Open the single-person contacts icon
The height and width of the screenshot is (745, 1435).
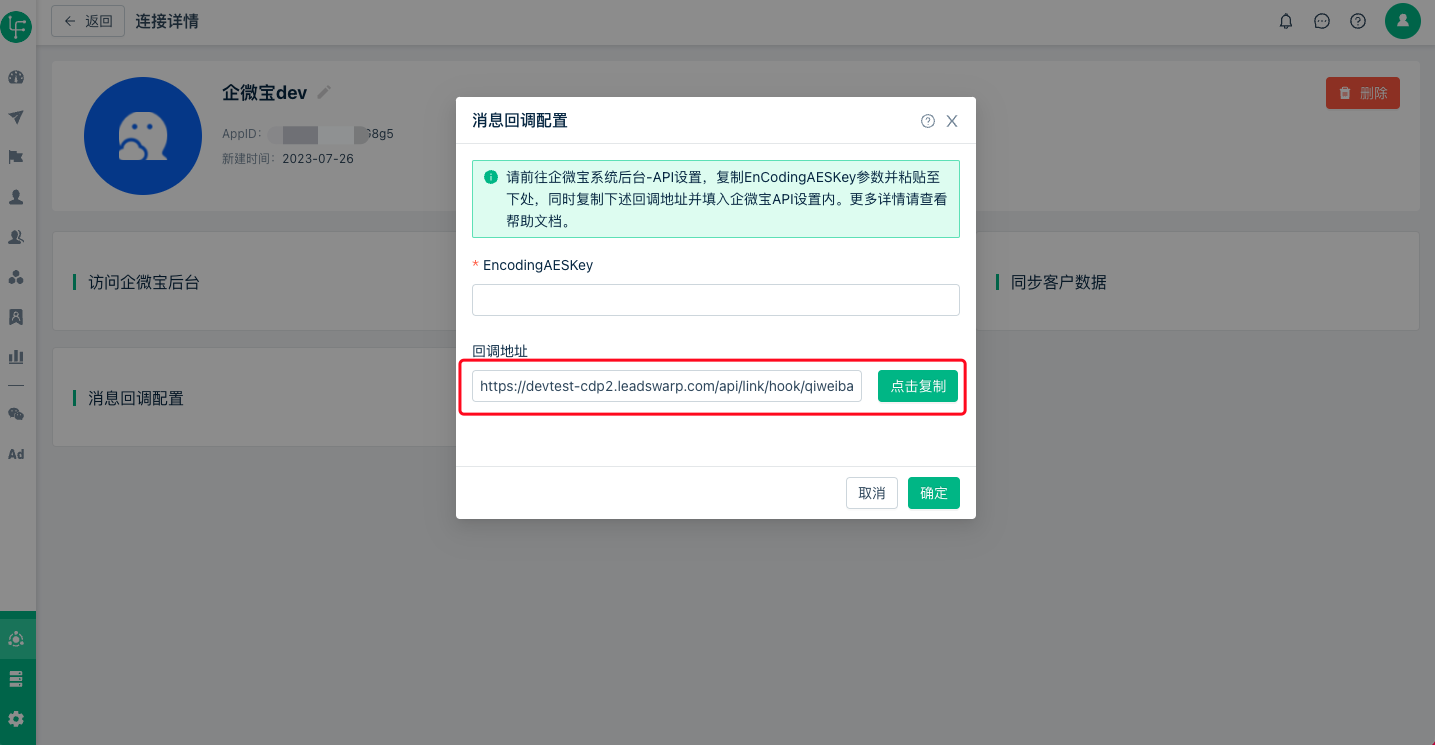click(16, 197)
